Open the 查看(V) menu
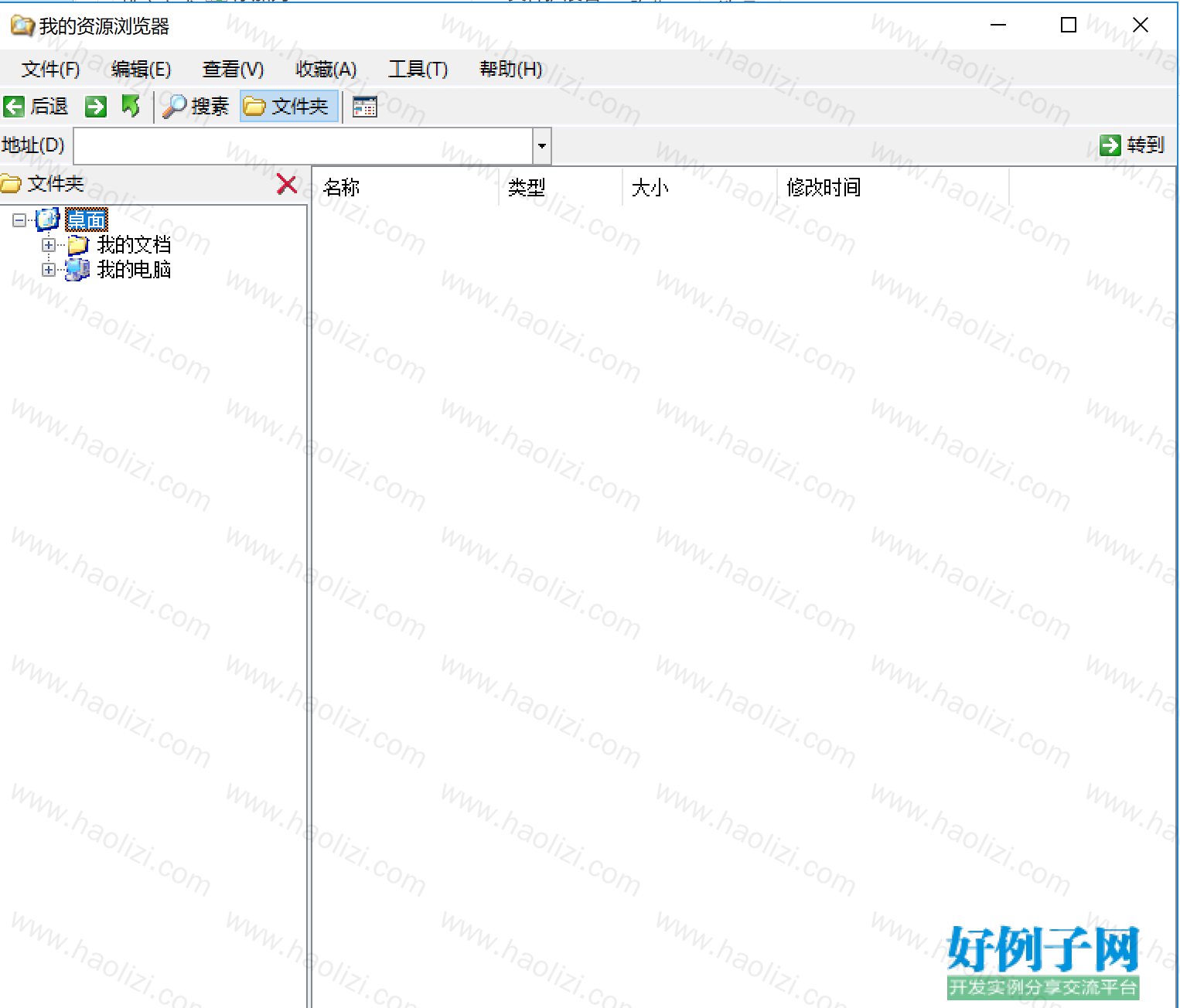 tap(234, 70)
